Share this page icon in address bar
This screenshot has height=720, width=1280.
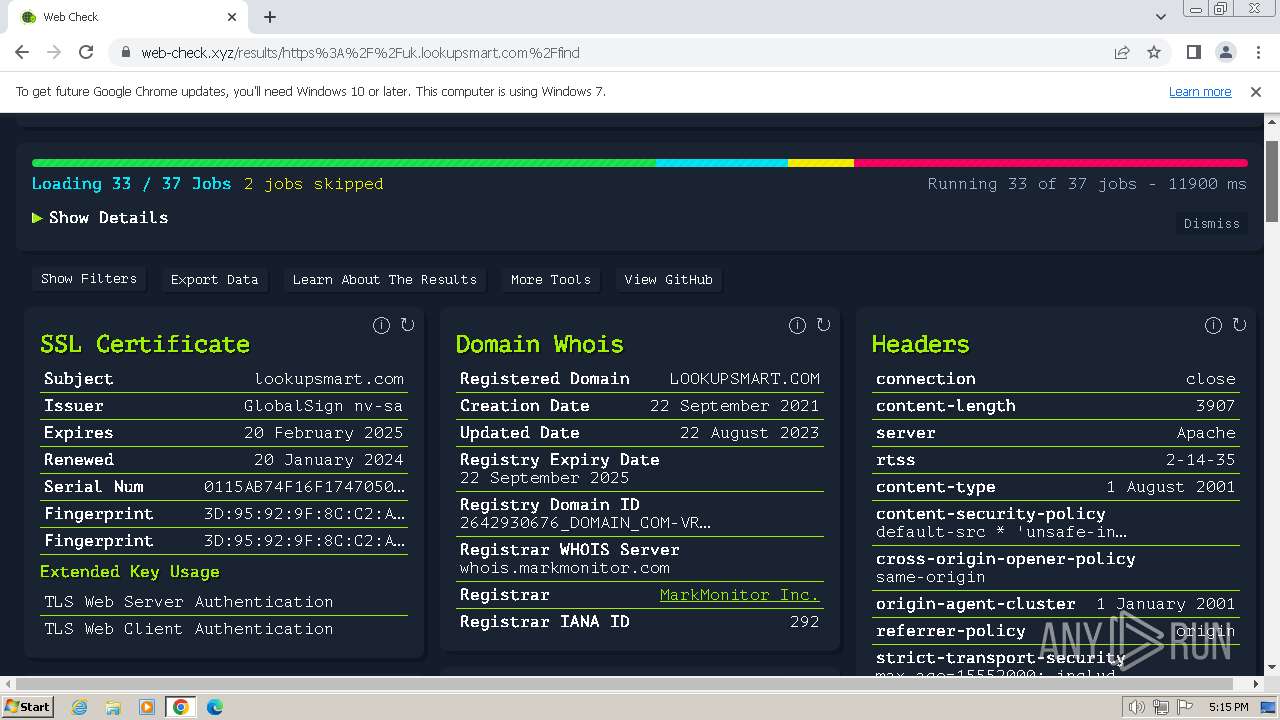[1122, 53]
